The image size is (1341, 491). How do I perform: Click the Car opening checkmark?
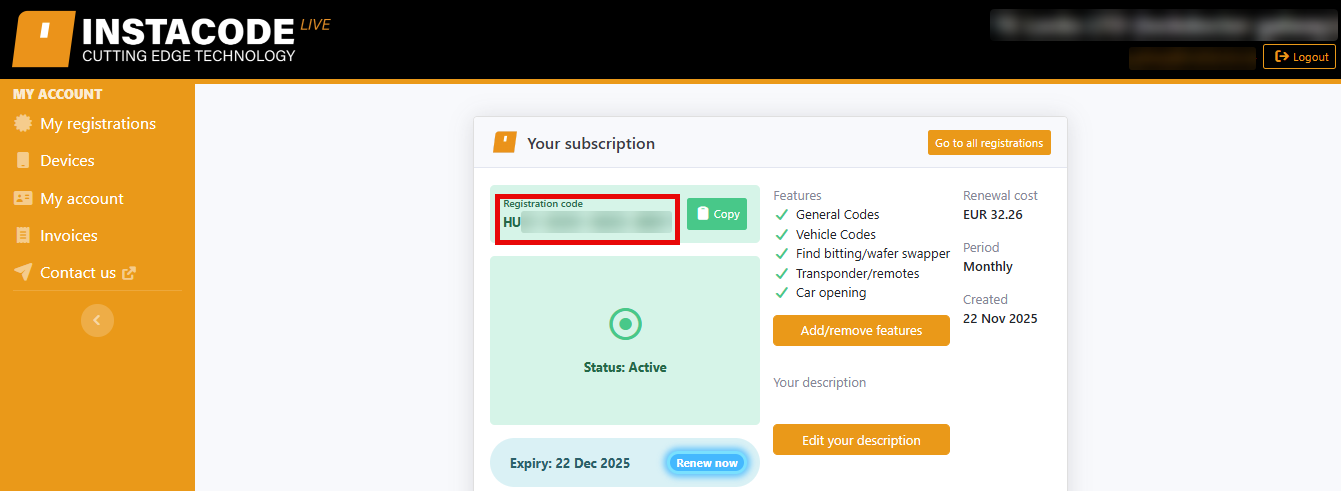782,293
